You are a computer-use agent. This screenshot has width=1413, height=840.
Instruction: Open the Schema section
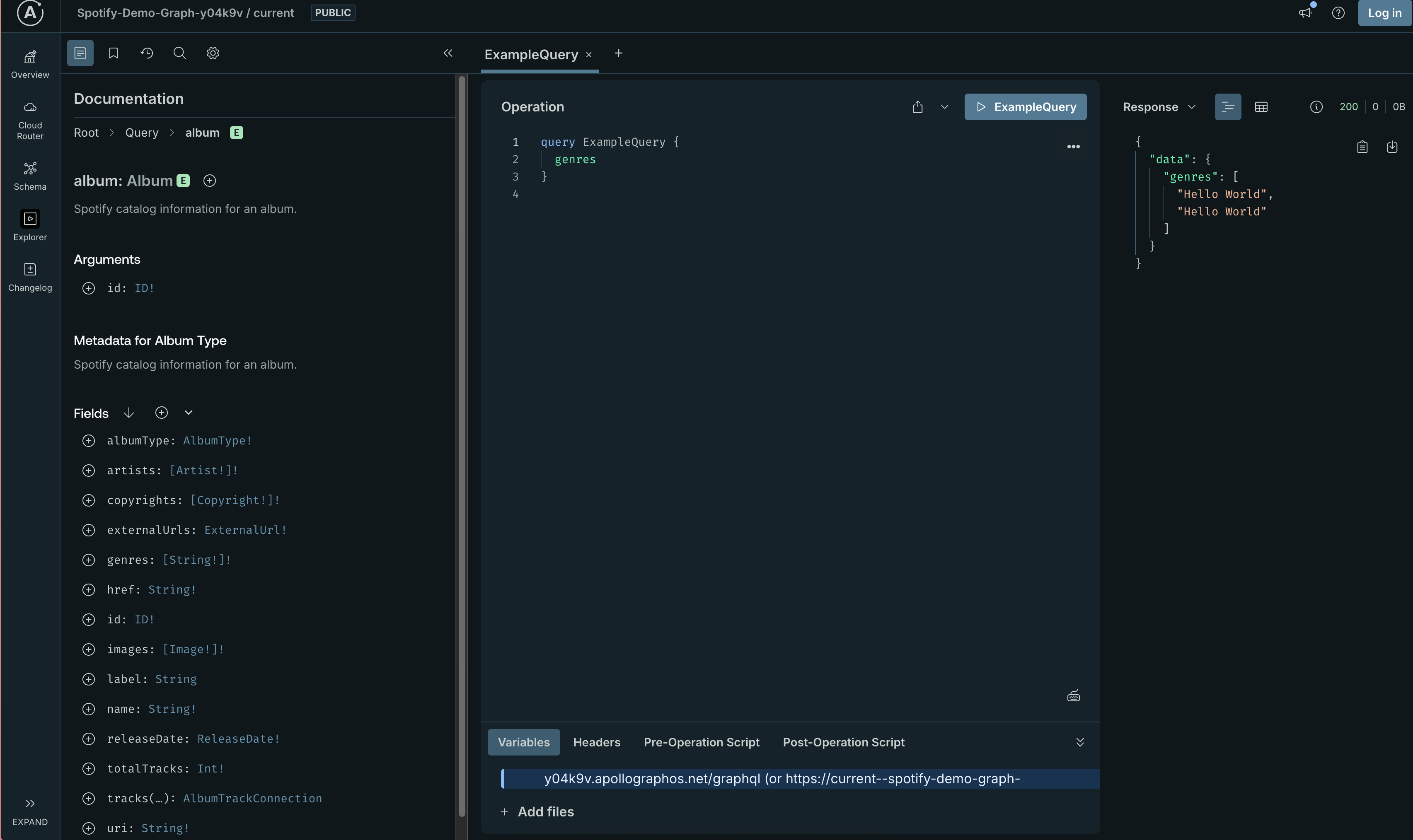[x=30, y=176]
